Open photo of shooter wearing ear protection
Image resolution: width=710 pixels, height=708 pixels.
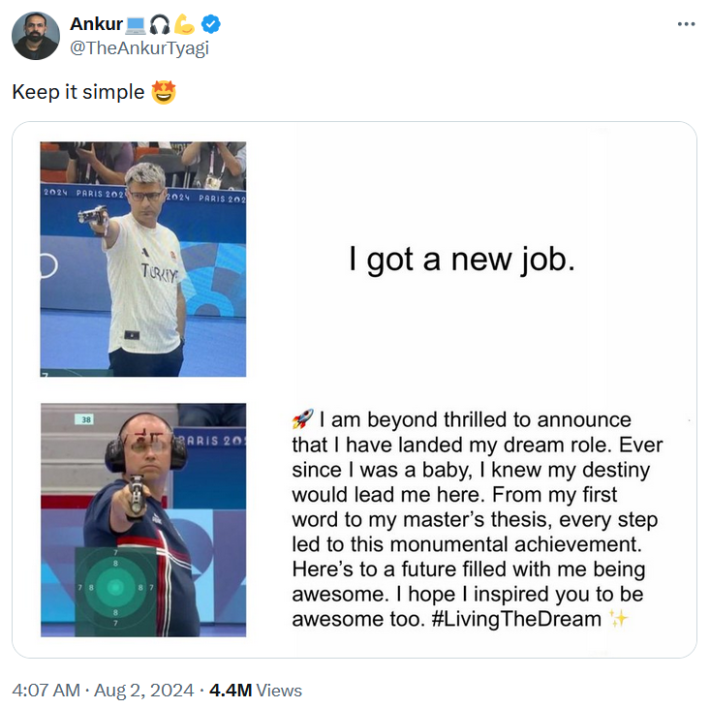tap(143, 519)
